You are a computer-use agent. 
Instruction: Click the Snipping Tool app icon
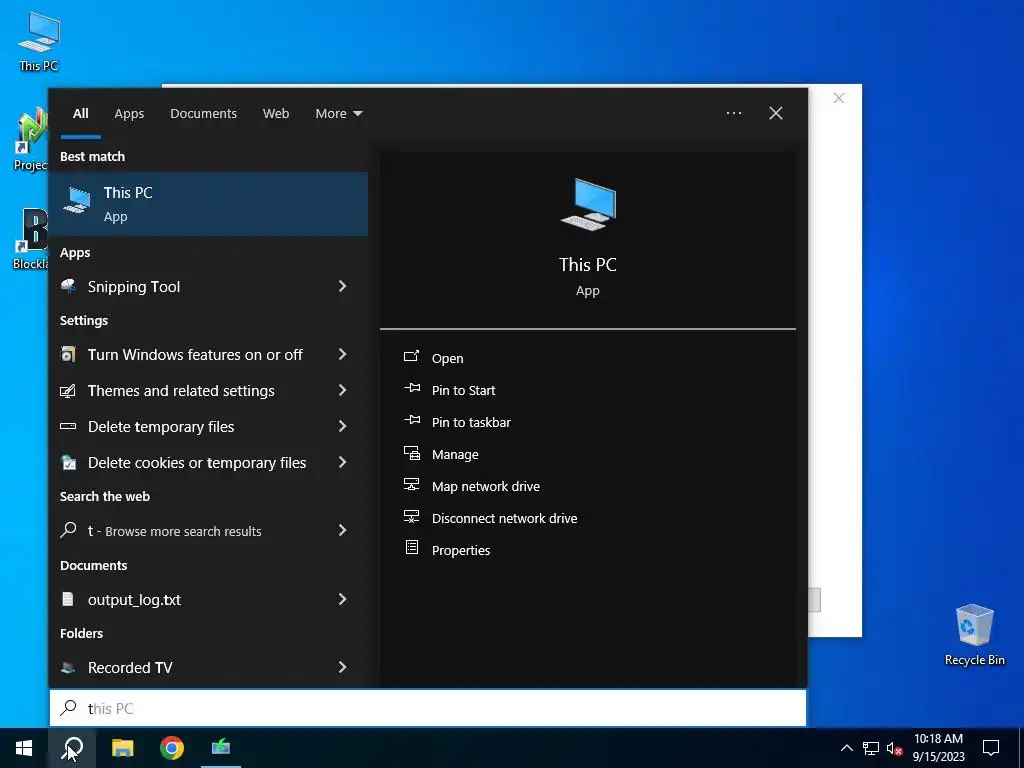[x=68, y=286]
